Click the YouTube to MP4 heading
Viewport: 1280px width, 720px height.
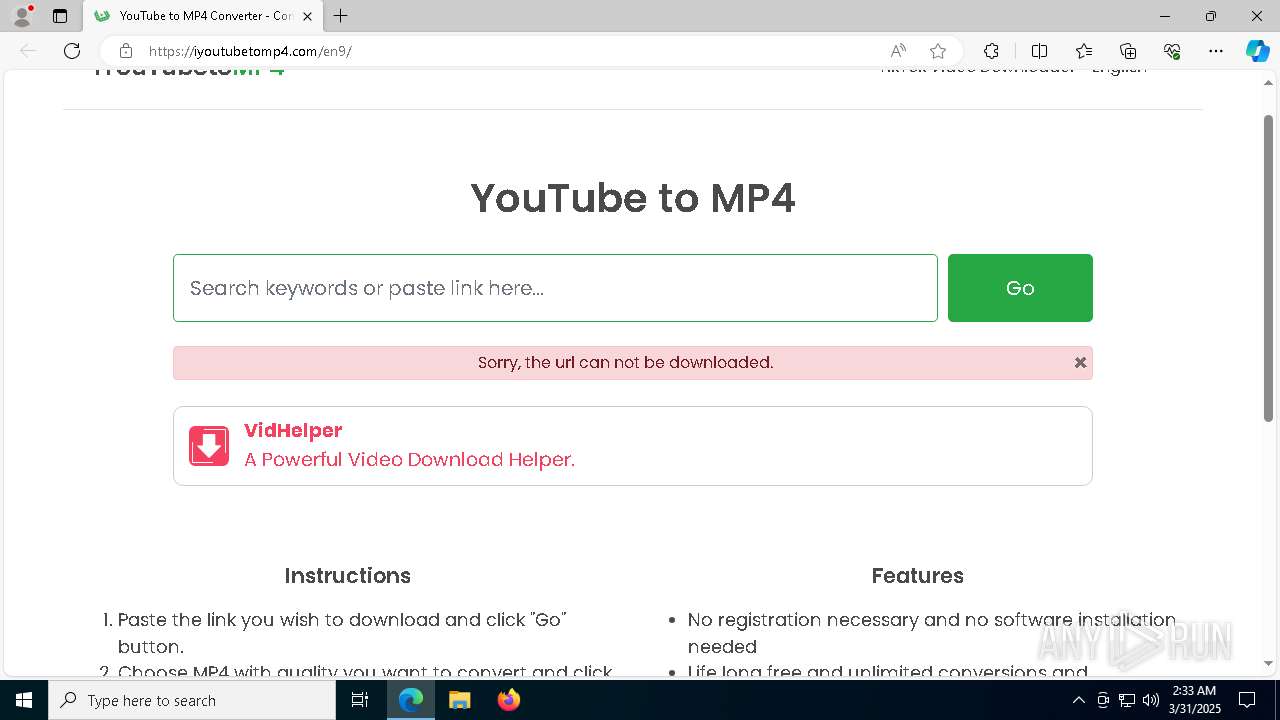point(633,198)
